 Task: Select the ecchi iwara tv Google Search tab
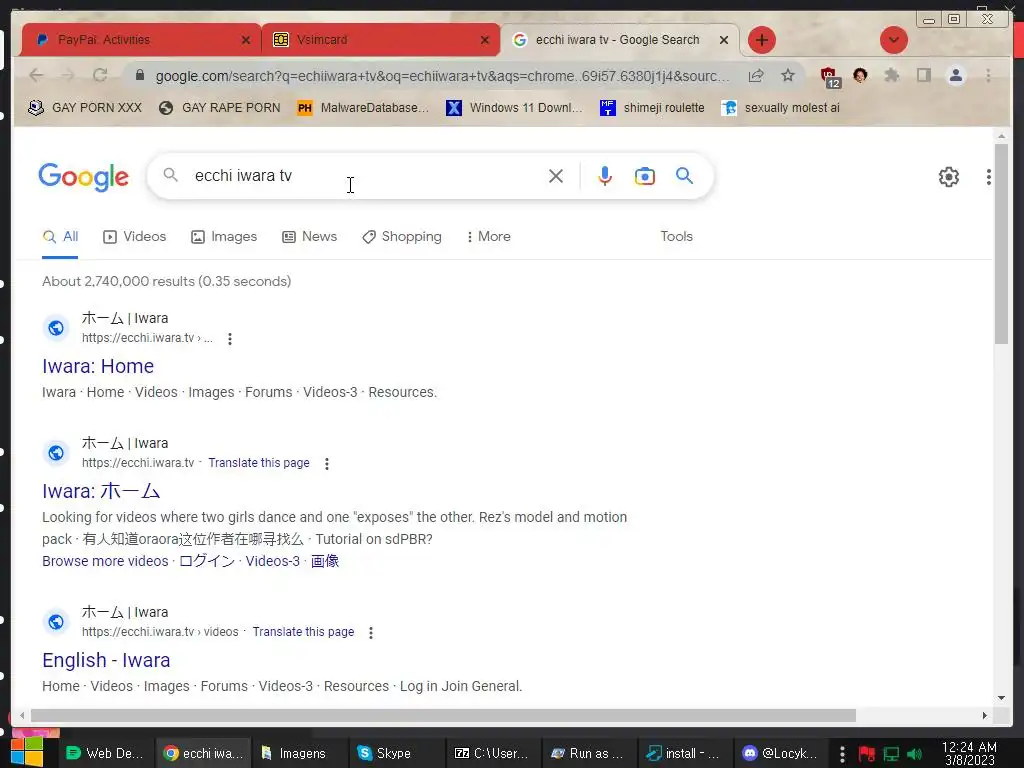pyautogui.click(x=619, y=40)
